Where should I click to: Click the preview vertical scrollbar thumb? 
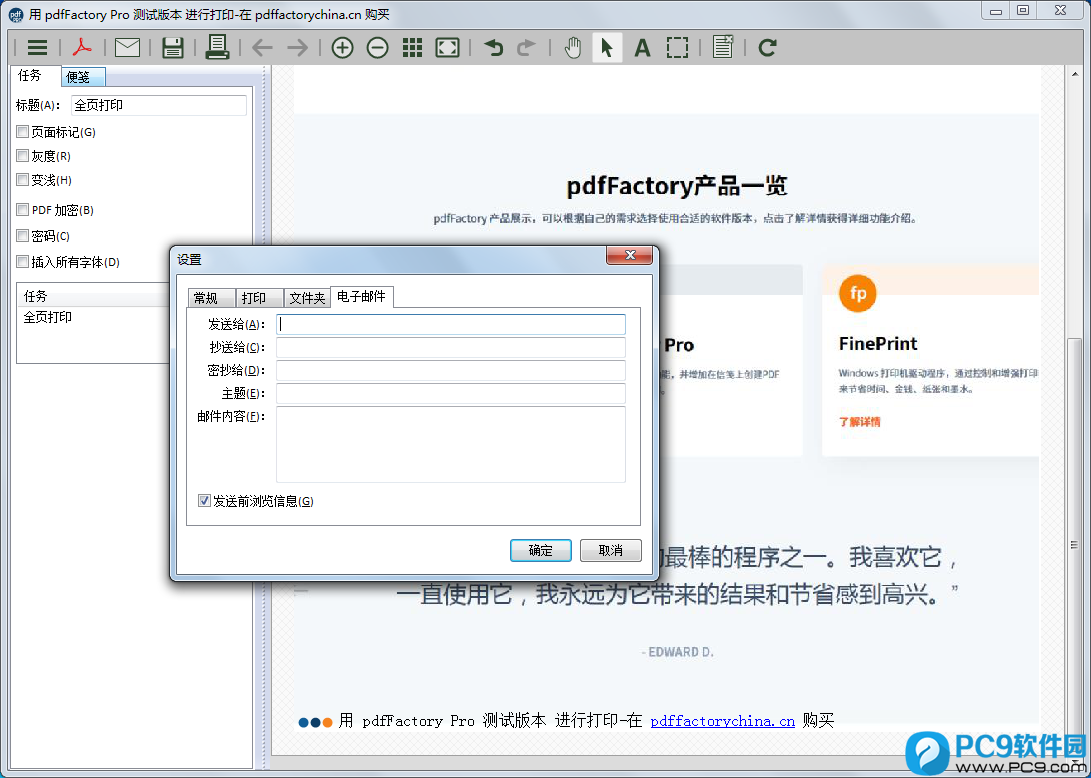click(1075, 546)
